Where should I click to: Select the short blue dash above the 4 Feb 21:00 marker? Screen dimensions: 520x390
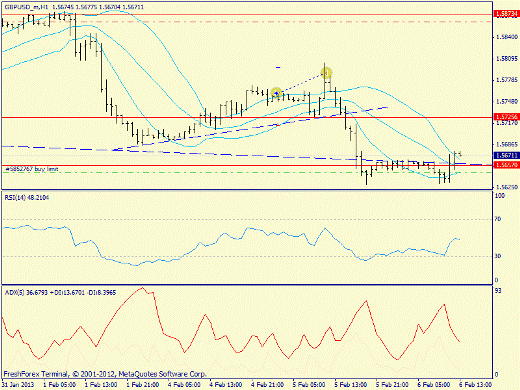tap(278, 68)
